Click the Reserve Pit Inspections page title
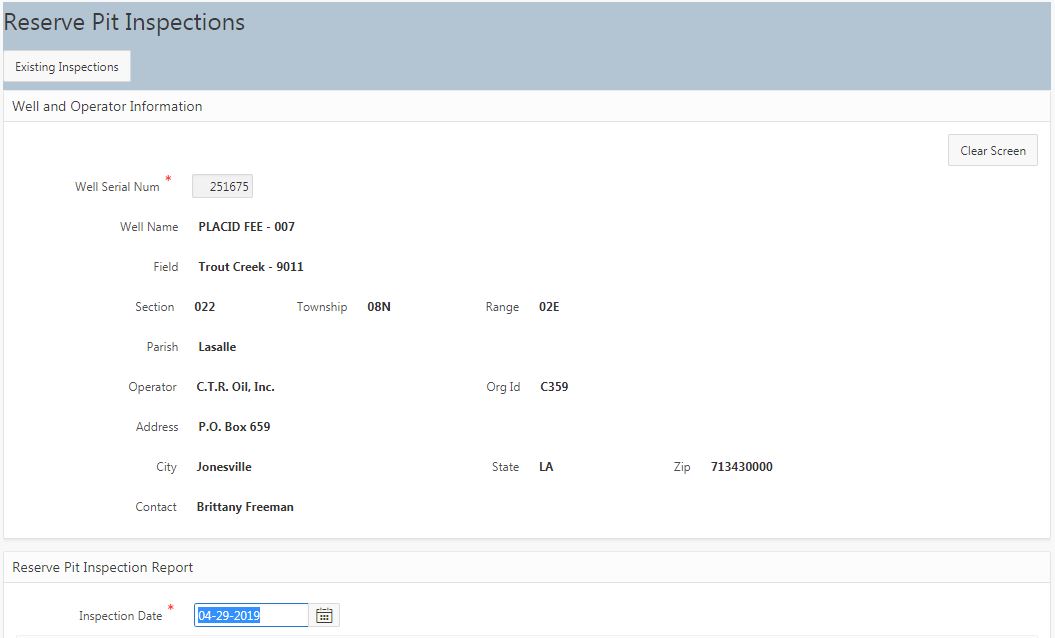The image size is (1055, 638). [125, 22]
